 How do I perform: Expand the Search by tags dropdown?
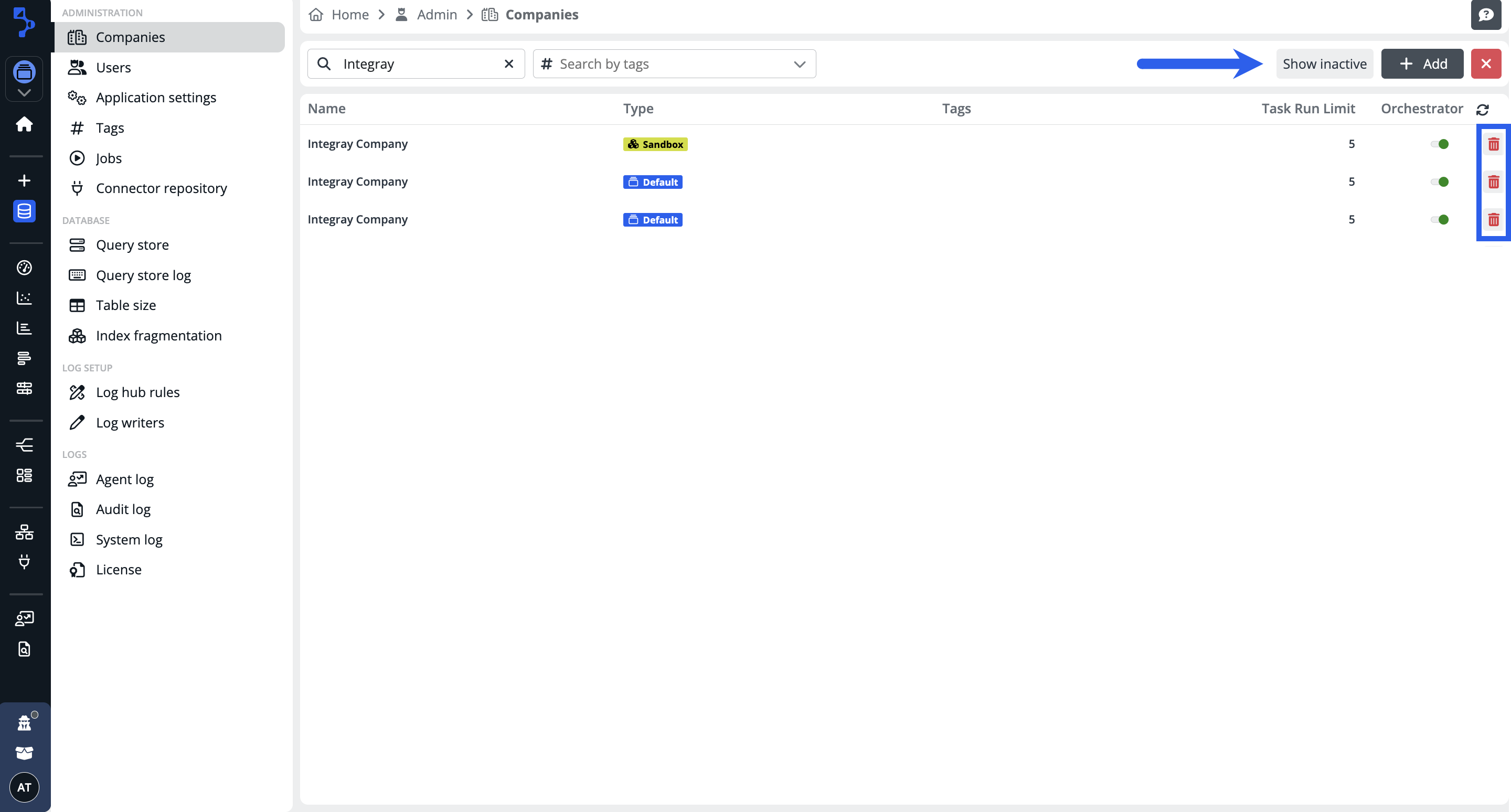pos(799,64)
